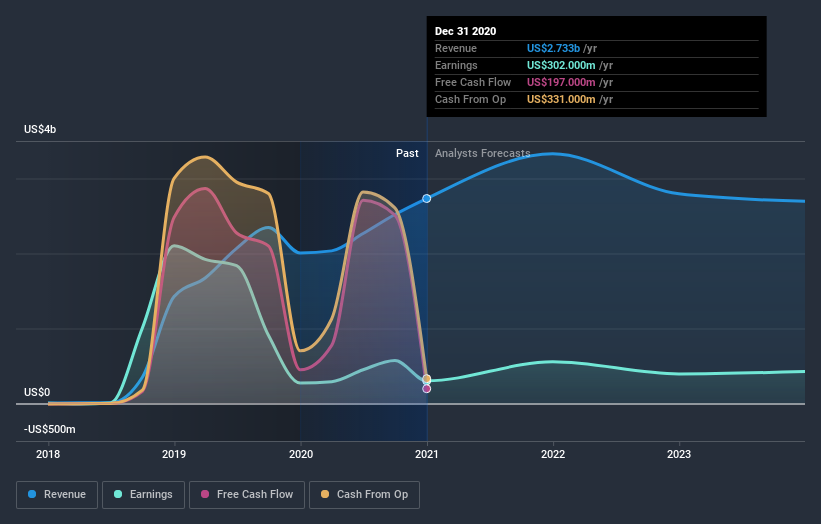The width and height of the screenshot is (821, 524).
Task: Click the US$0 y-axis label
Action: pos(37,392)
